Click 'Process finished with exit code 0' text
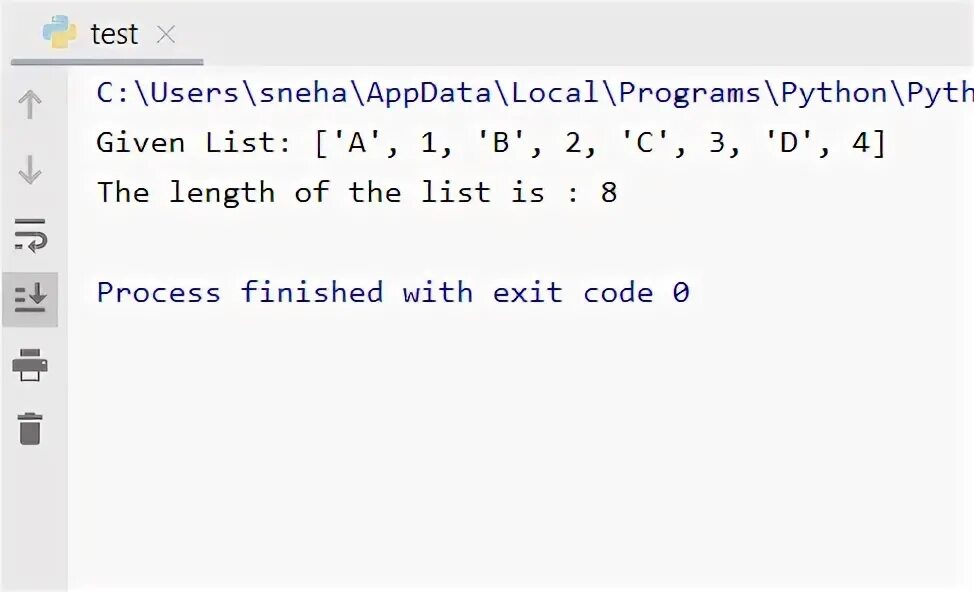Image resolution: width=974 pixels, height=592 pixels. 393,292
